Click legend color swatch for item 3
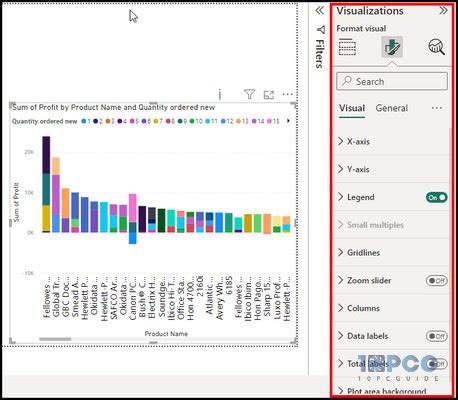458x400 pixels. (108, 121)
